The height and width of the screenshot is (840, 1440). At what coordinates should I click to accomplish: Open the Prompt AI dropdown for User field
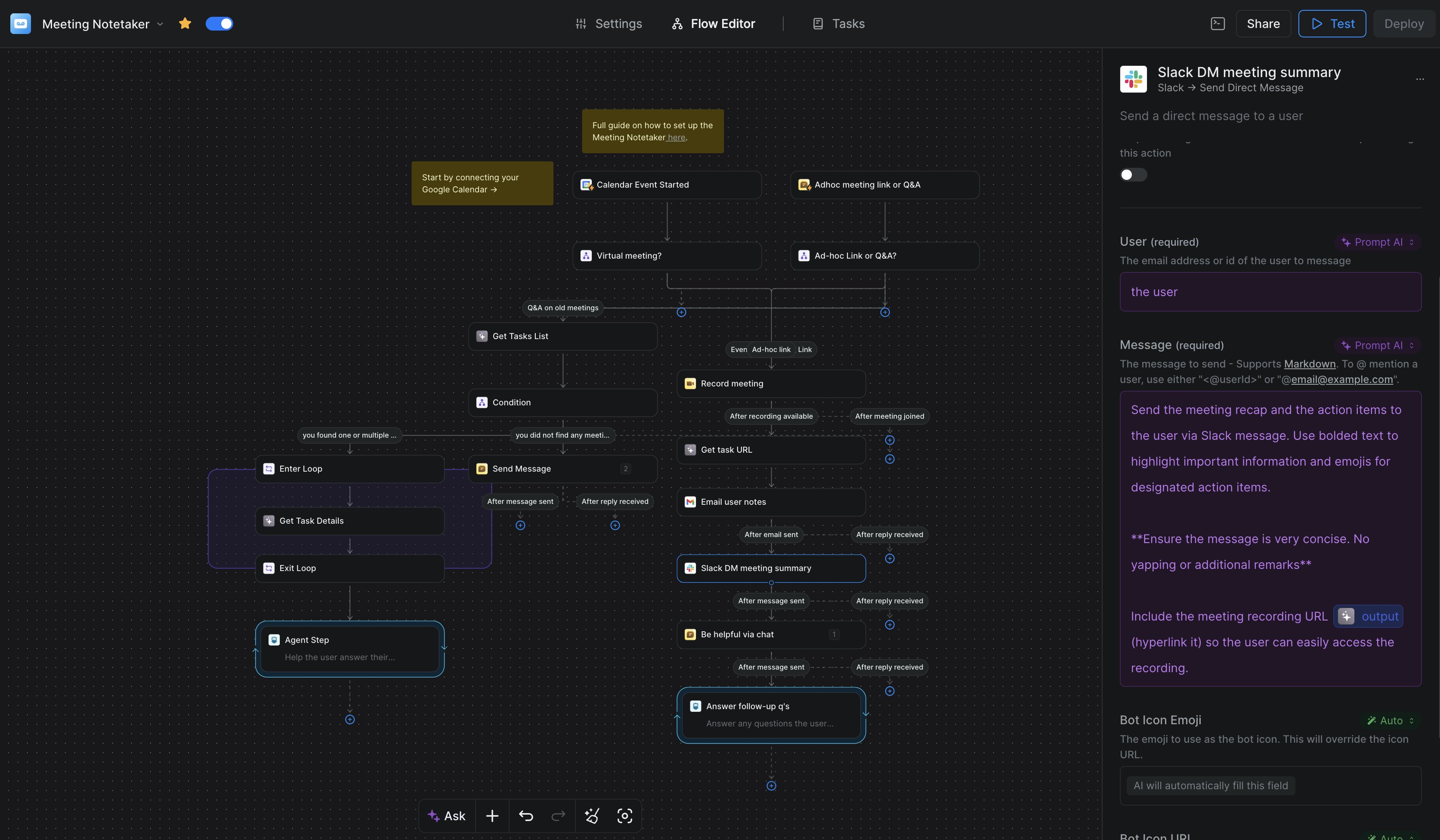(x=1378, y=242)
